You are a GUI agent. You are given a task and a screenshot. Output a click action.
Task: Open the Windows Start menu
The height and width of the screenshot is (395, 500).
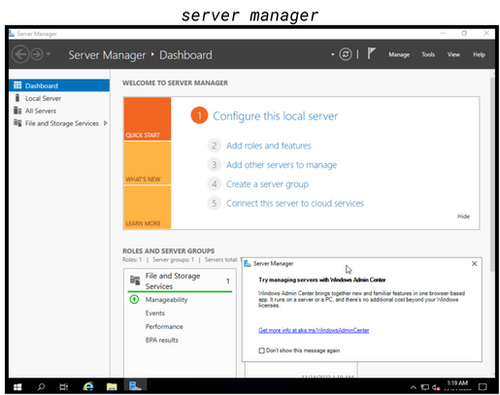(x=17, y=387)
